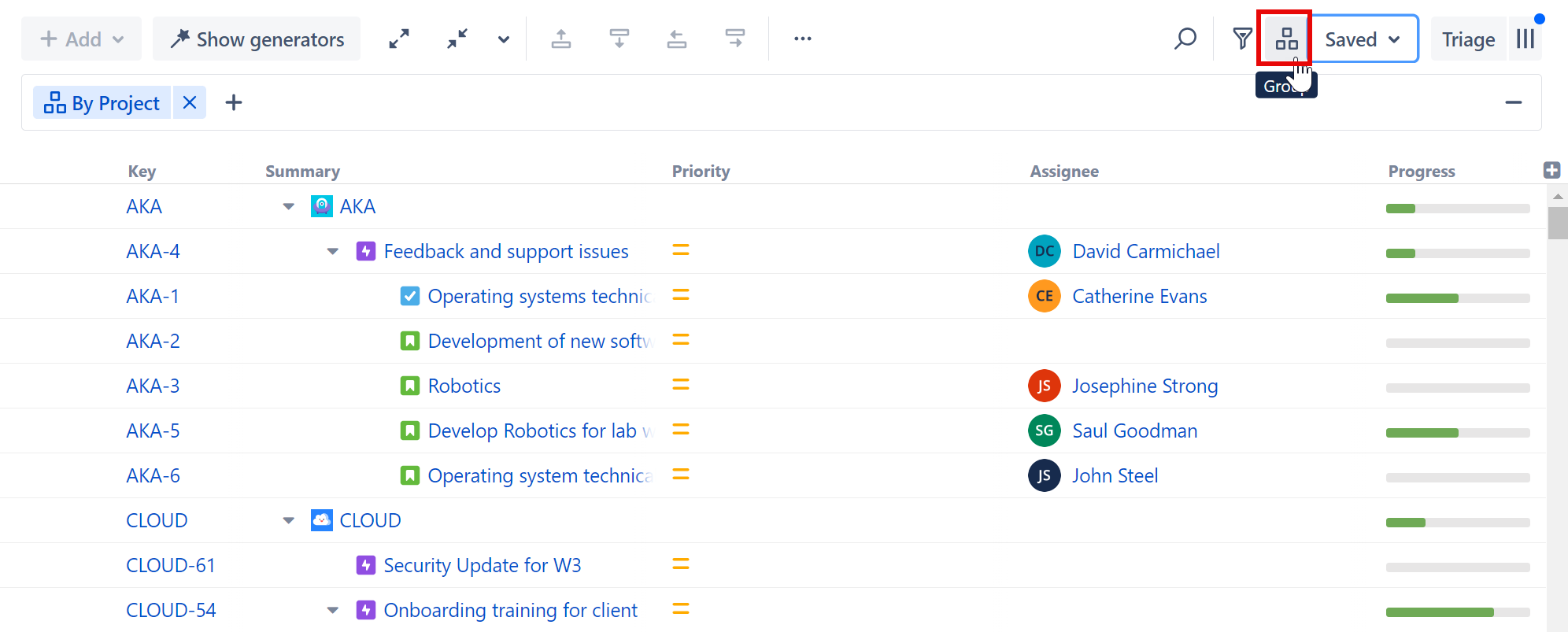Expand all rows with the expand arrows icon
Screen dimensions: 1568x632
pos(399,39)
